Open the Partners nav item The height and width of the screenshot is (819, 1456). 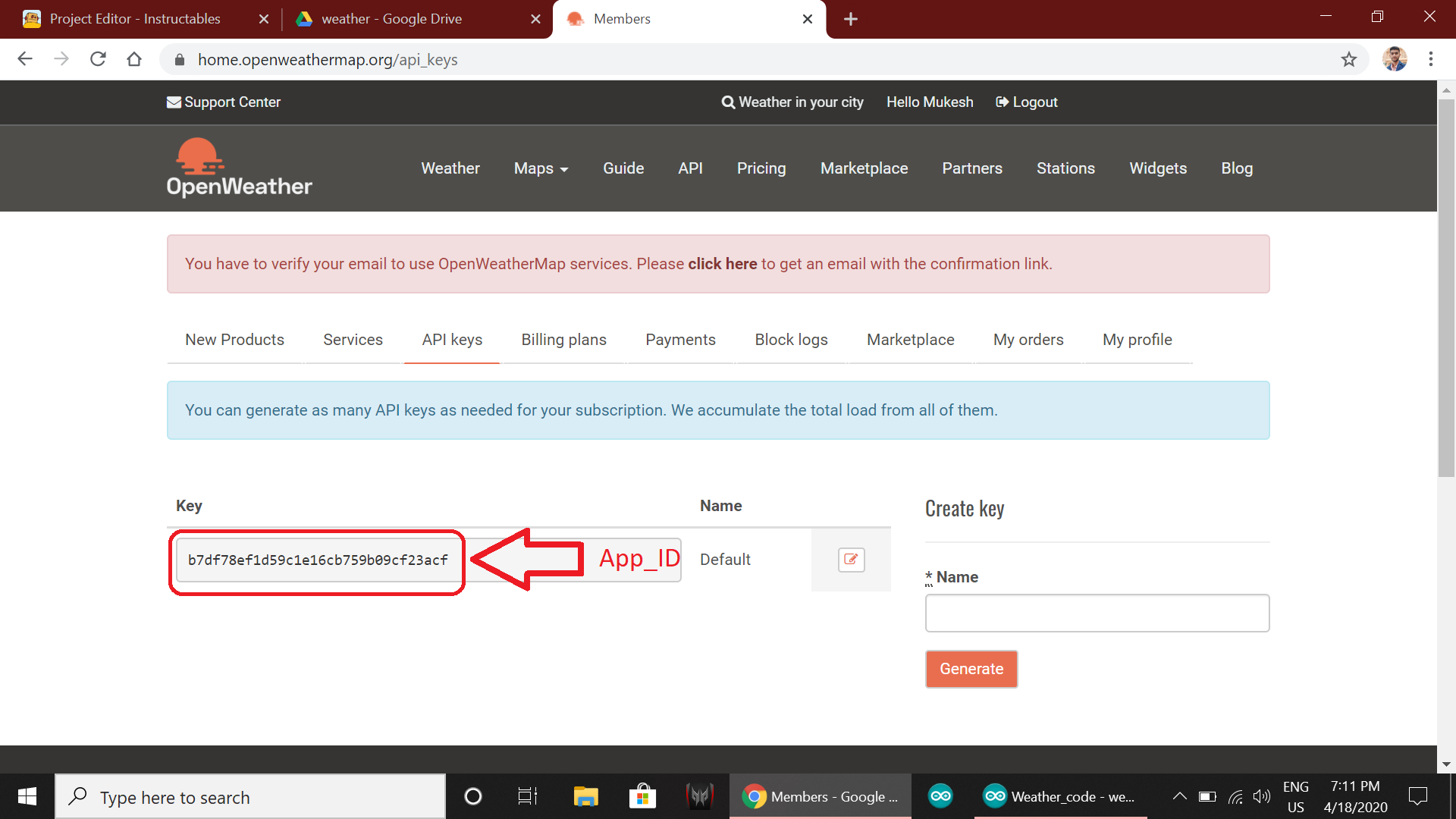coord(972,168)
